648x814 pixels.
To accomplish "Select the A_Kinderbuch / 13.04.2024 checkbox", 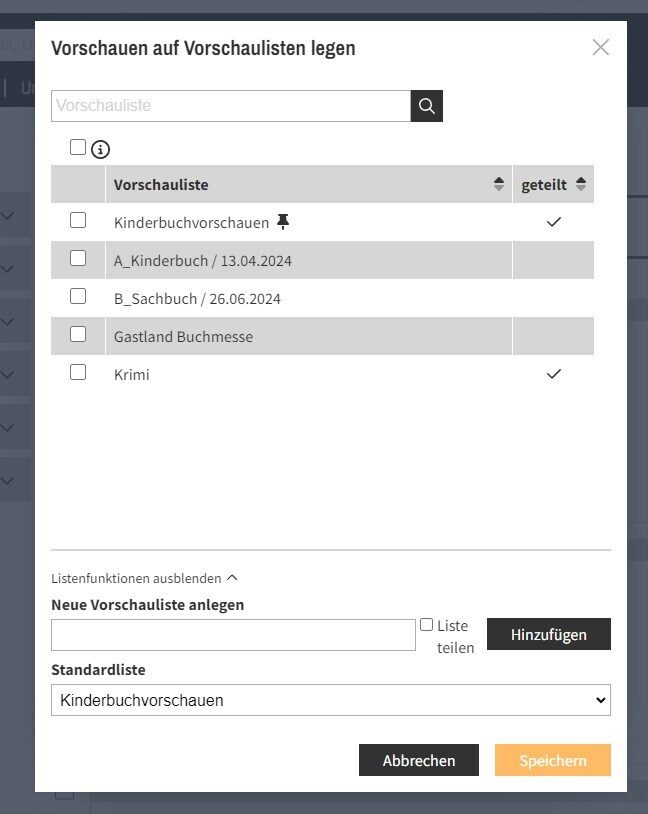I will coord(78,258).
